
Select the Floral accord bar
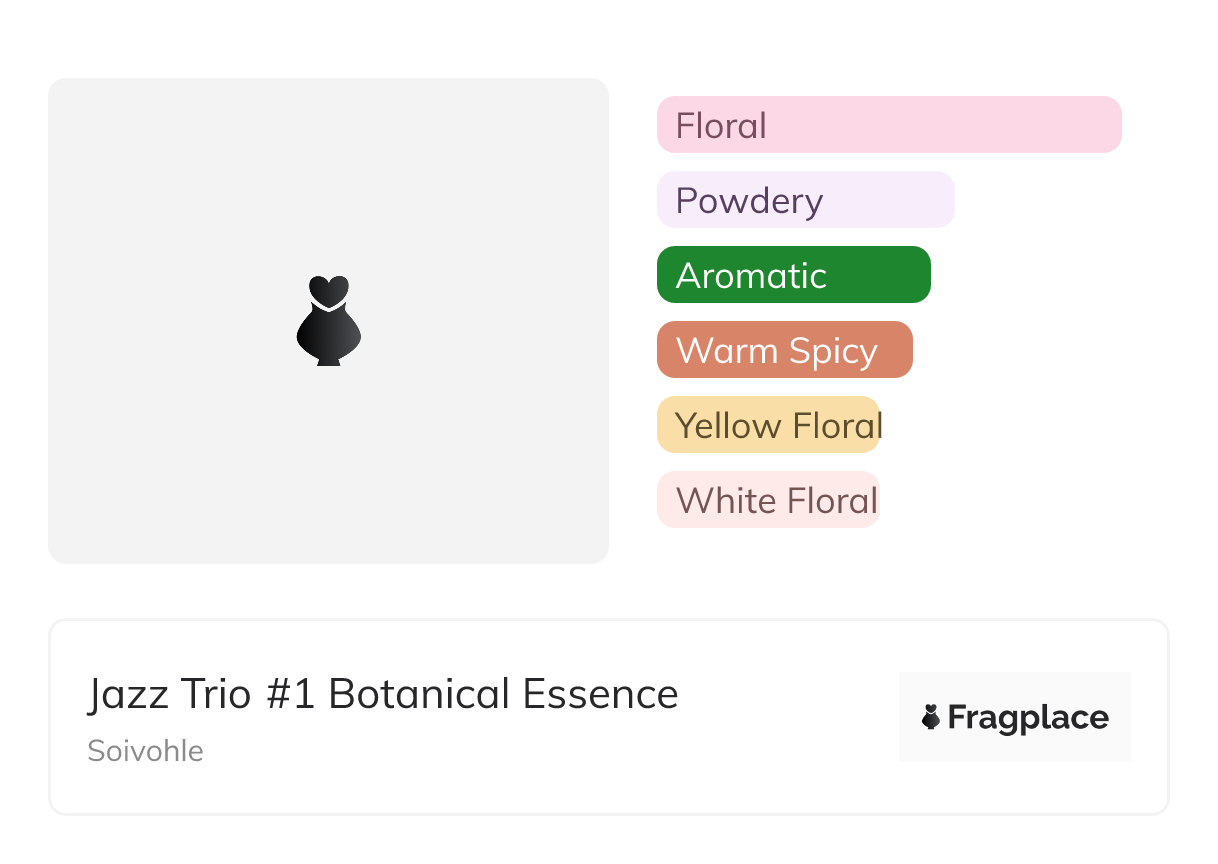[x=888, y=125]
